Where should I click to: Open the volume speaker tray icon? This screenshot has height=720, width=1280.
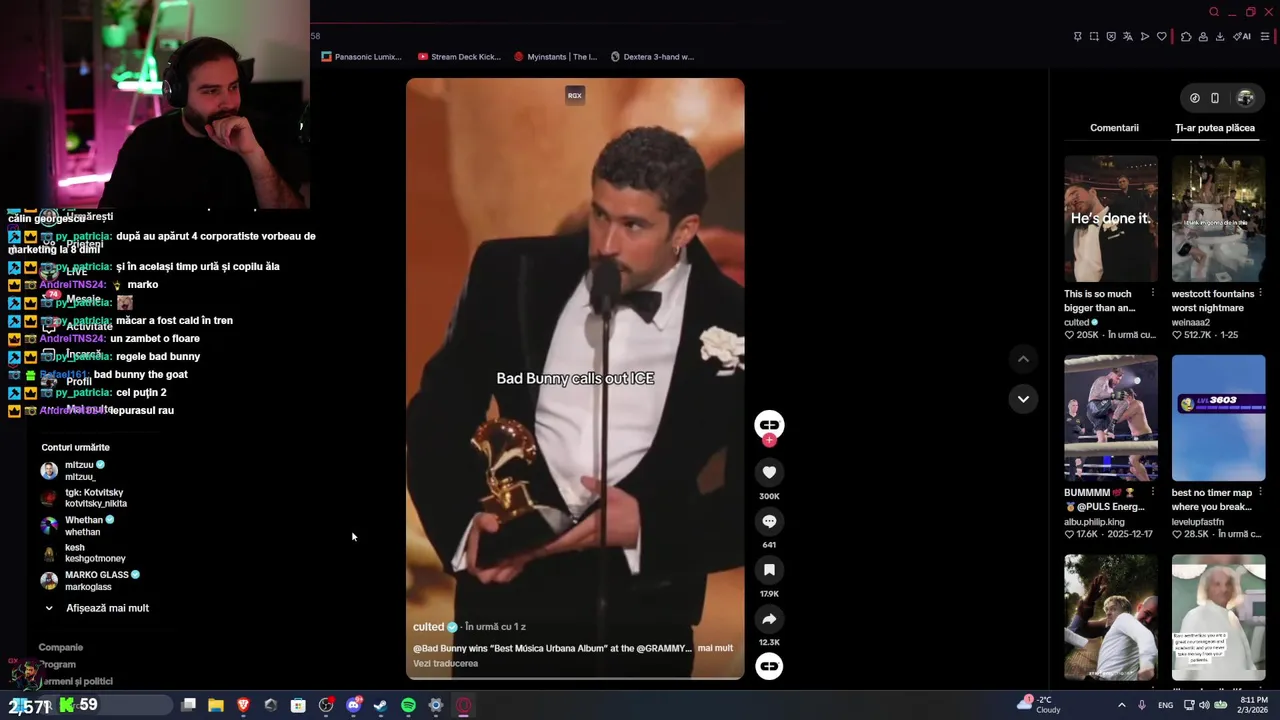point(1203,705)
